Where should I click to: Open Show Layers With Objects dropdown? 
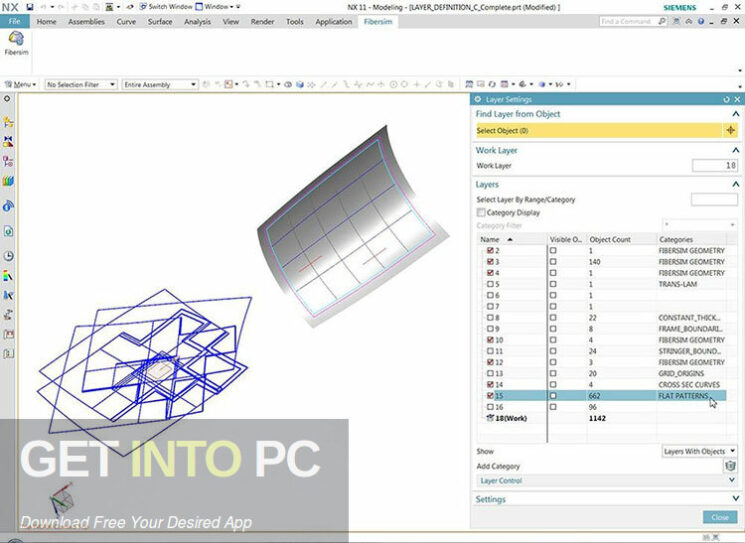(699, 451)
